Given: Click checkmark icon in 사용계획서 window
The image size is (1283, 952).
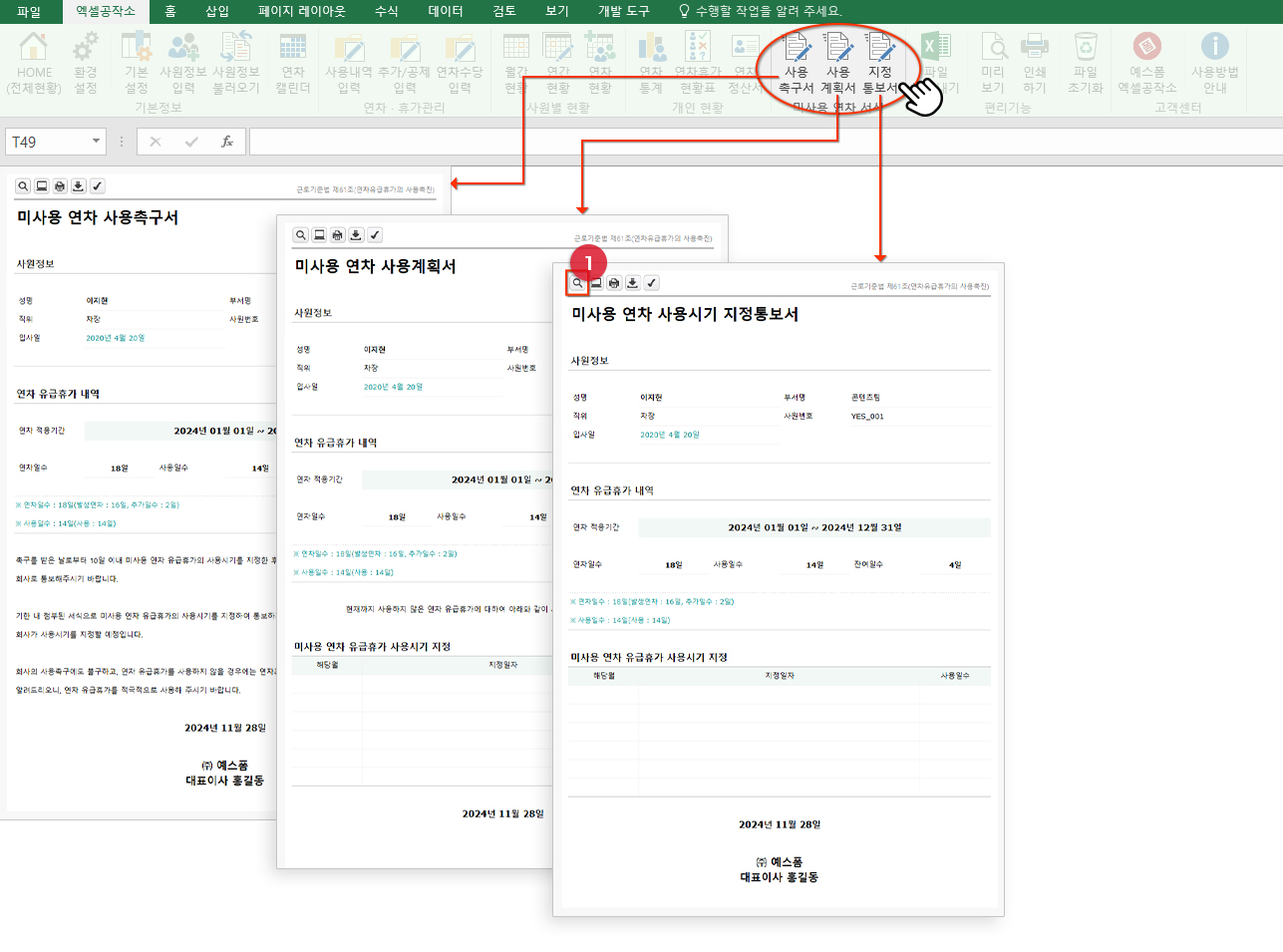Looking at the screenshot, I should 375,235.
